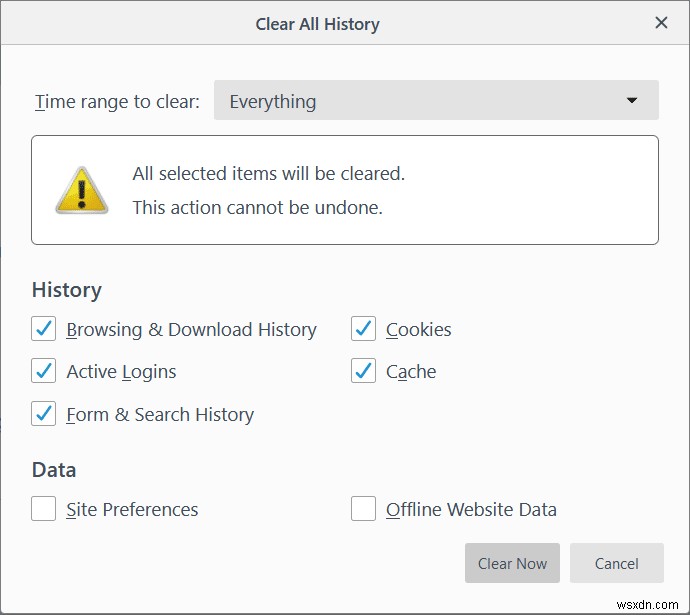The width and height of the screenshot is (690, 615).
Task: Uncheck Browsing & Download History
Action: click(44, 329)
